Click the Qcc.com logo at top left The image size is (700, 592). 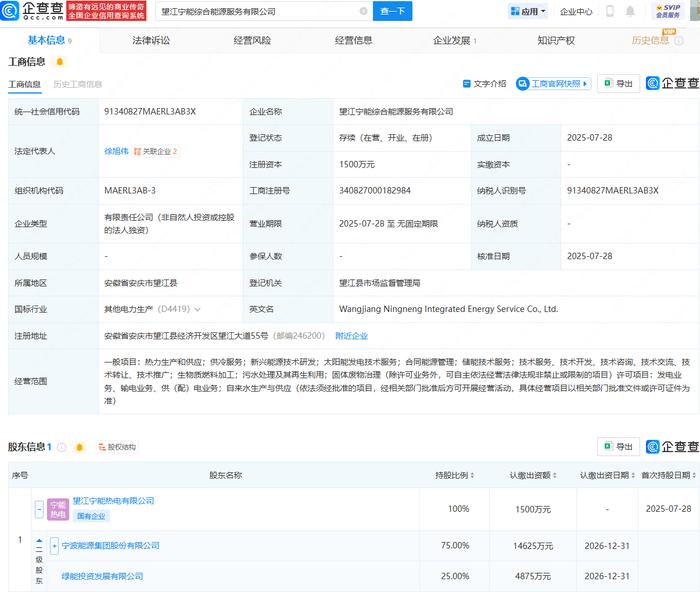click(32, 11)
